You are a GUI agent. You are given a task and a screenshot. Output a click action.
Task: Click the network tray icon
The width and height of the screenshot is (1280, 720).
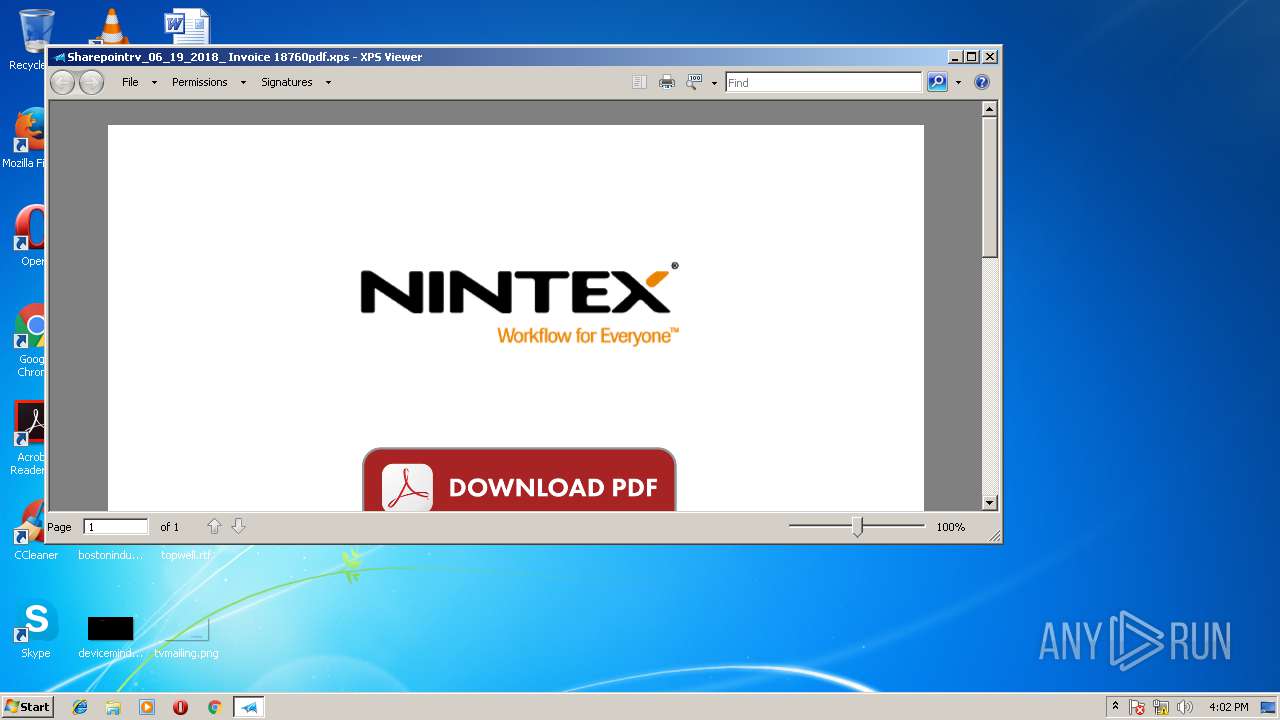[x=1161, y=707]
